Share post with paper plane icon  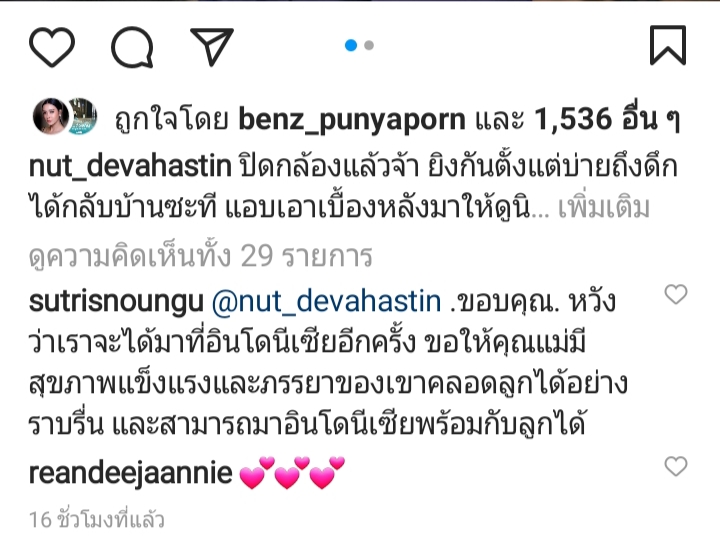pos(212,46)
